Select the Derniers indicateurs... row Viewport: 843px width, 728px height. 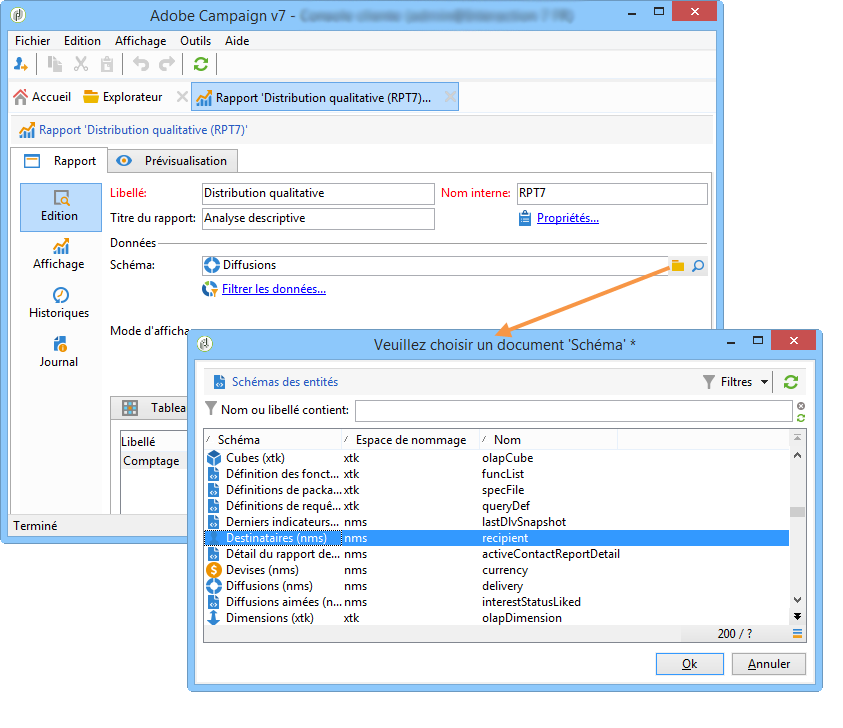(x=496, y=522)
